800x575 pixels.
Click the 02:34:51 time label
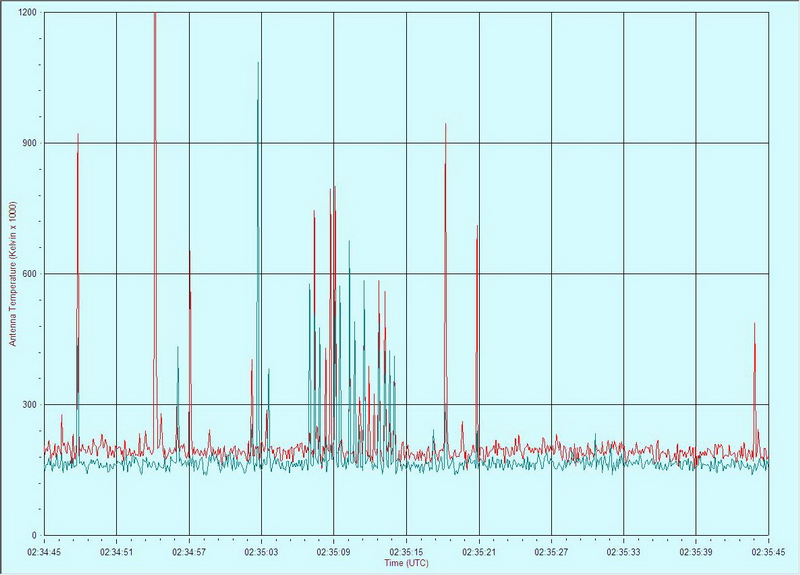click(117, 552)
